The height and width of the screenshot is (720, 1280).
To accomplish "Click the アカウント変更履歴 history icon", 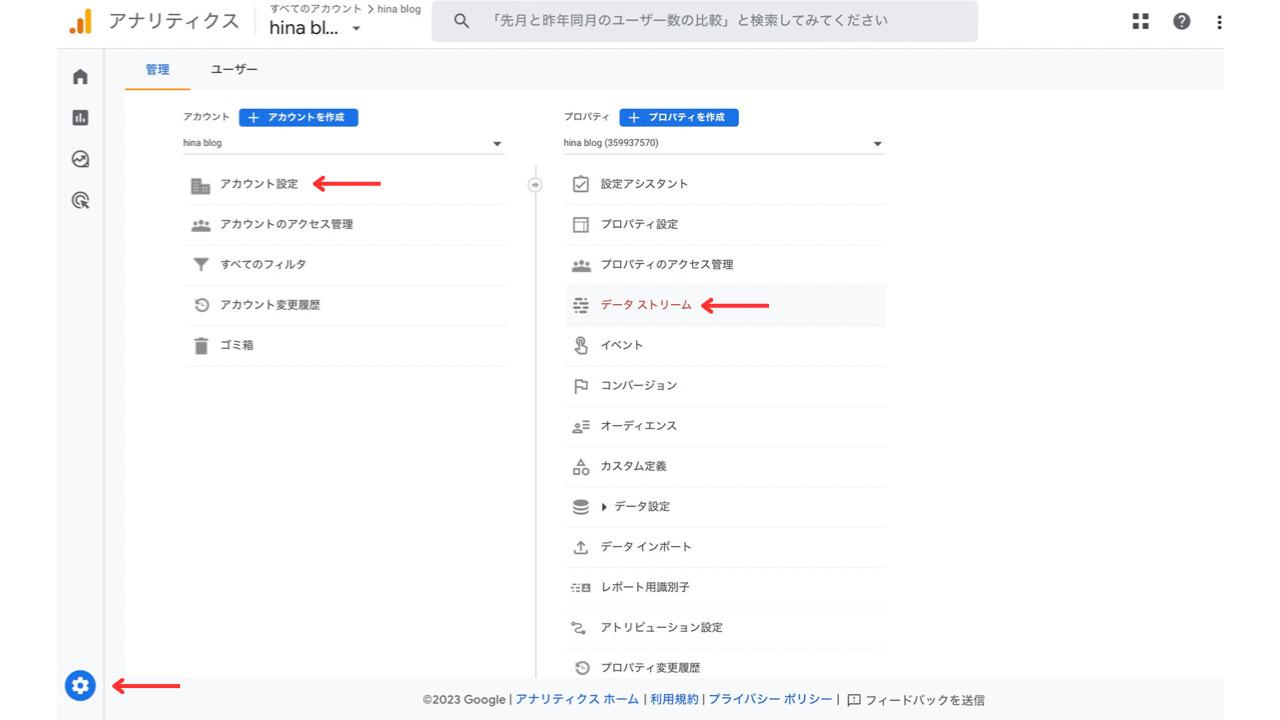I will (x=201, y=305).
